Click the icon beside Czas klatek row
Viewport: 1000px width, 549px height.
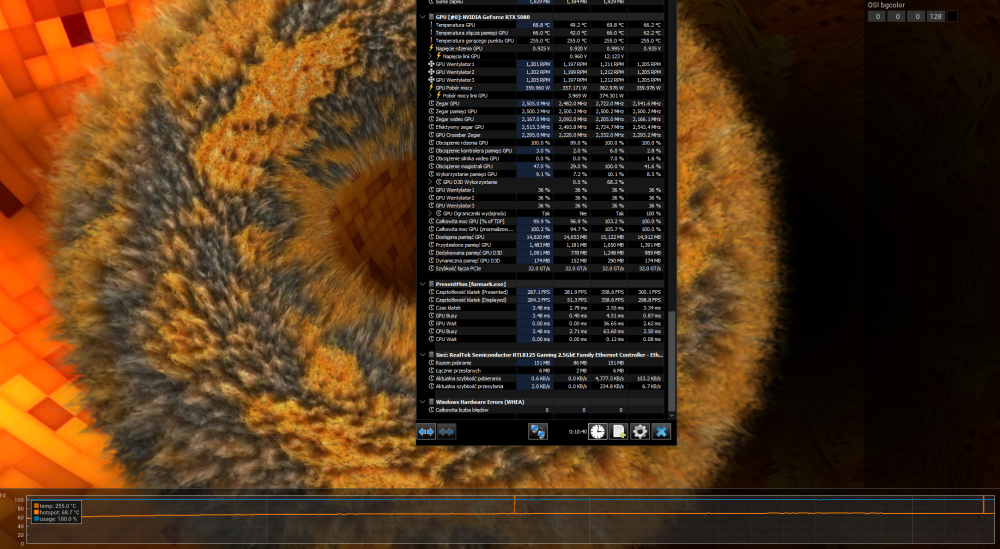(x=432, y=307)
